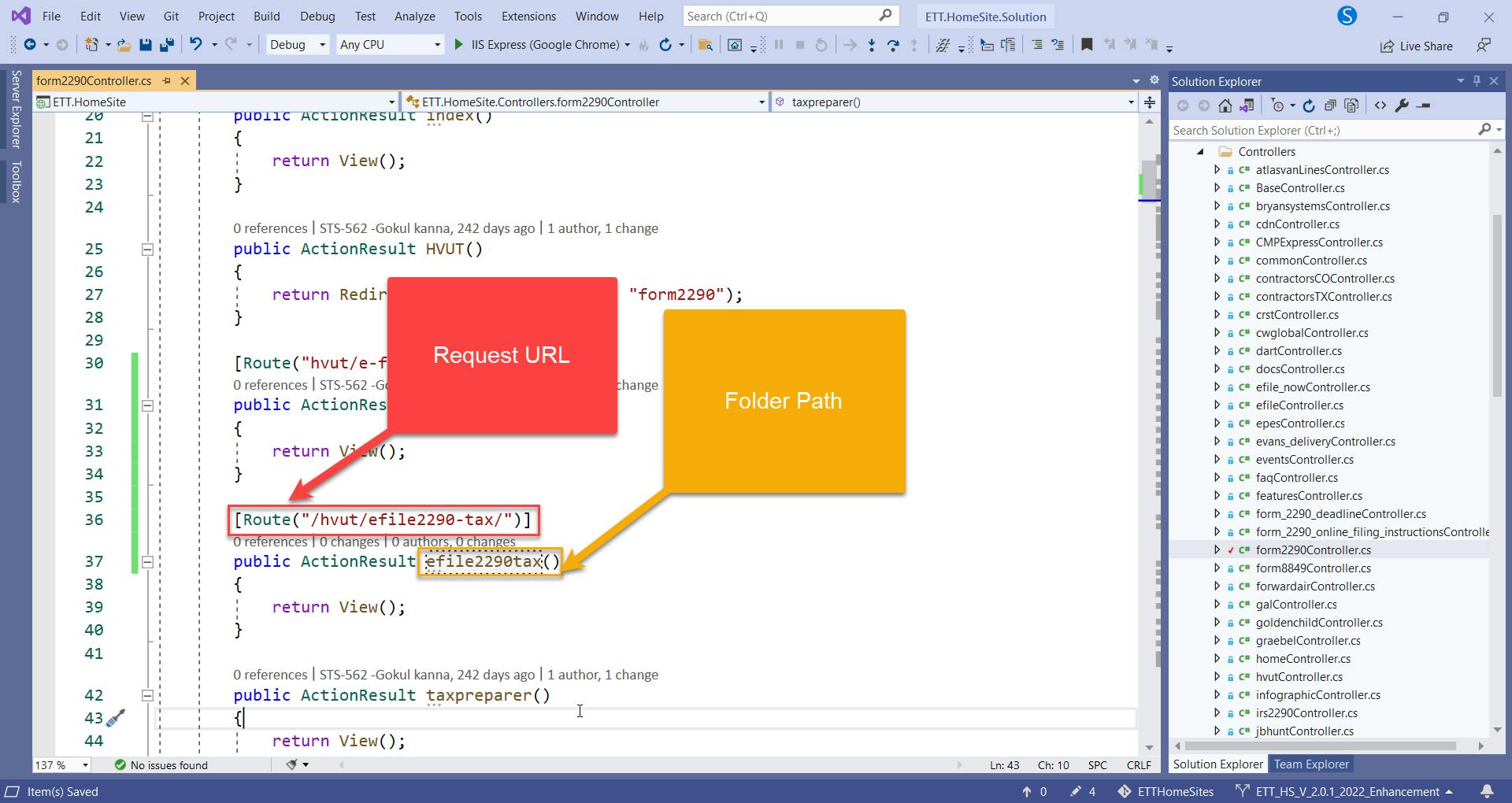Refresh Solution Explorer with blue arrow icon
Viewport: 1512px width, 803px height.
coord(1309,105)
